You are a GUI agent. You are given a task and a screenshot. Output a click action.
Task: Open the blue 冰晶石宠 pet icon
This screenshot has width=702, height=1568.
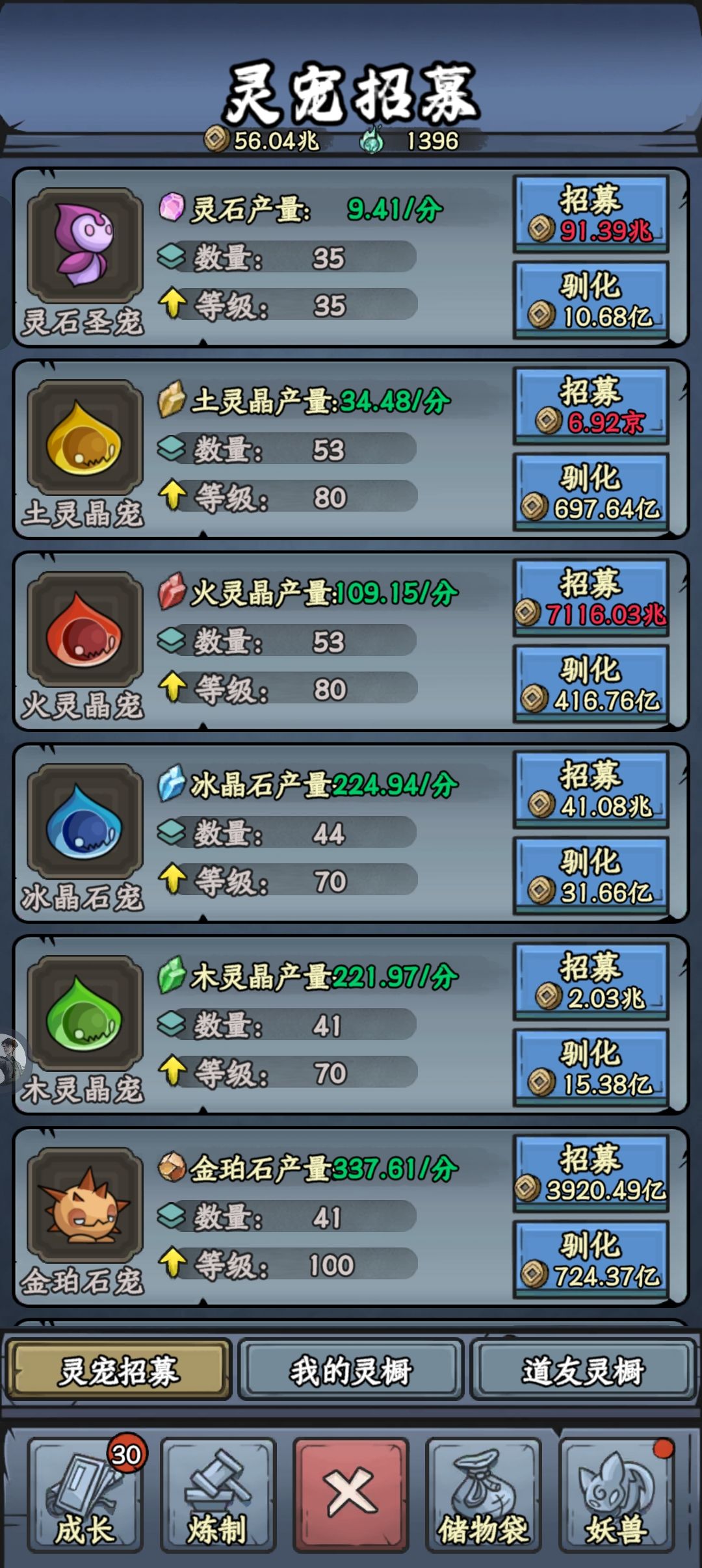(84, 820)
